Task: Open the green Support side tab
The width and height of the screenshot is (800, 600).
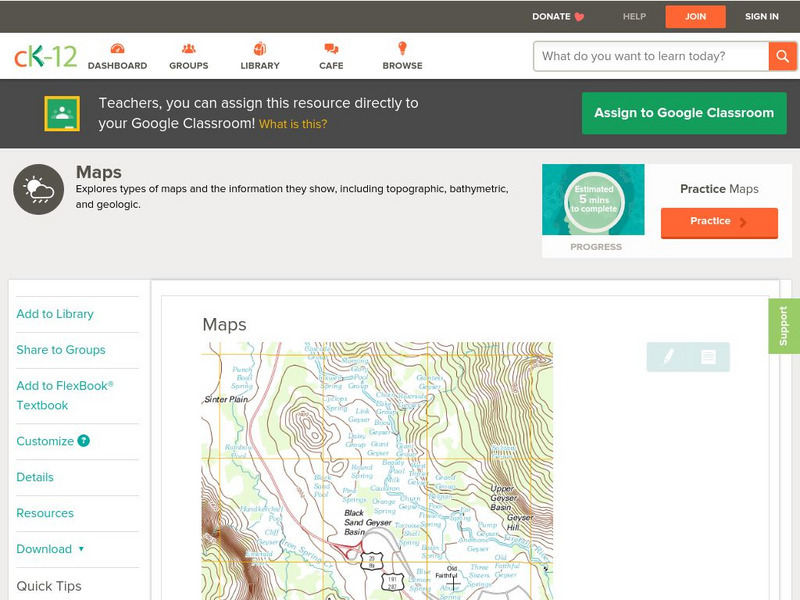Action: [783, 326]
